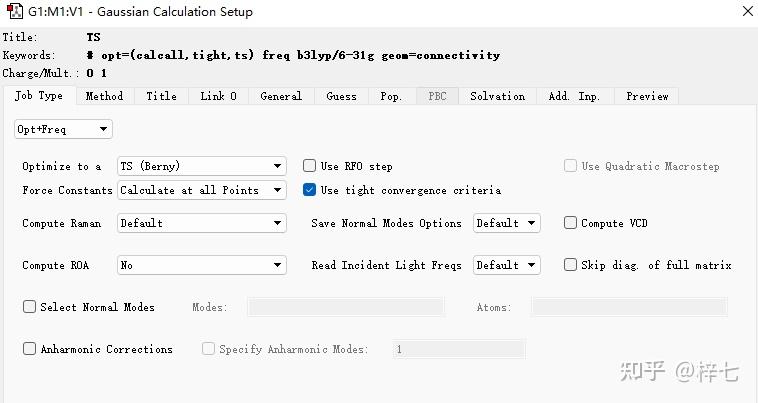Open the Opt+Freq job type dropdown

coord(63,129)
